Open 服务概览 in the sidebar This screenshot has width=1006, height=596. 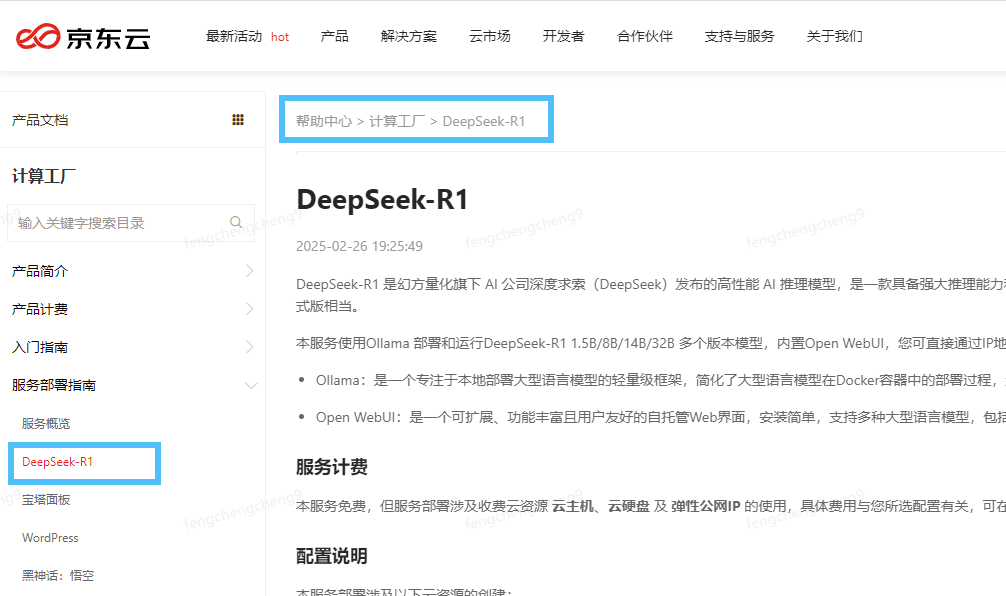pyautogui.click(x=46, y=423)
